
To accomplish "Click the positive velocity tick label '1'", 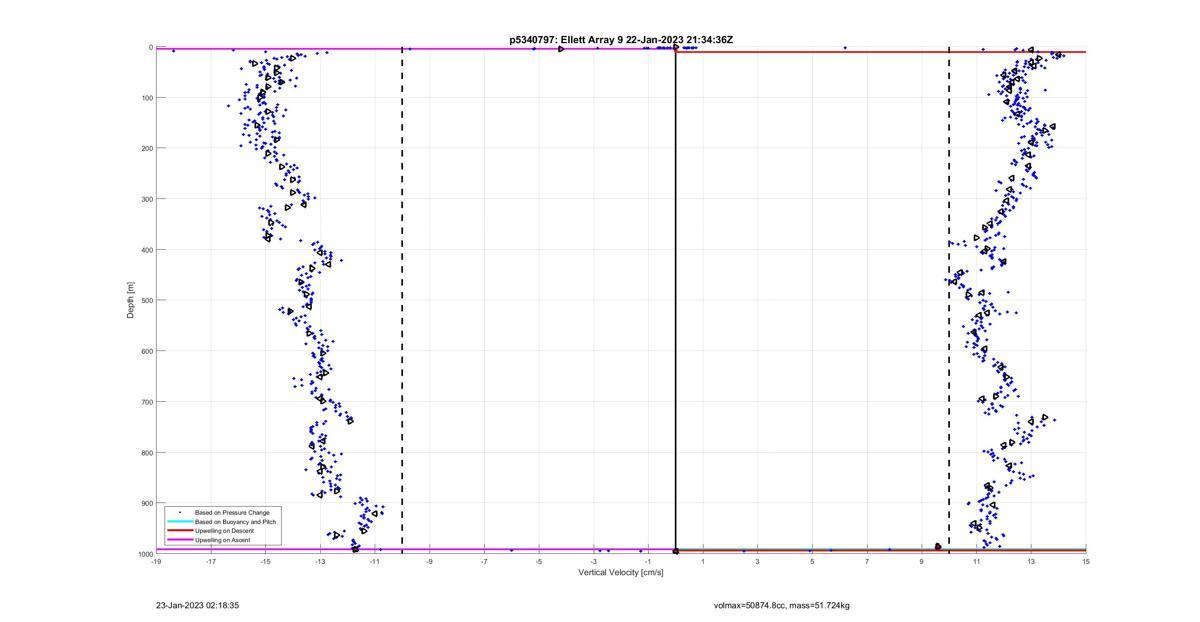I will (703, 561).
